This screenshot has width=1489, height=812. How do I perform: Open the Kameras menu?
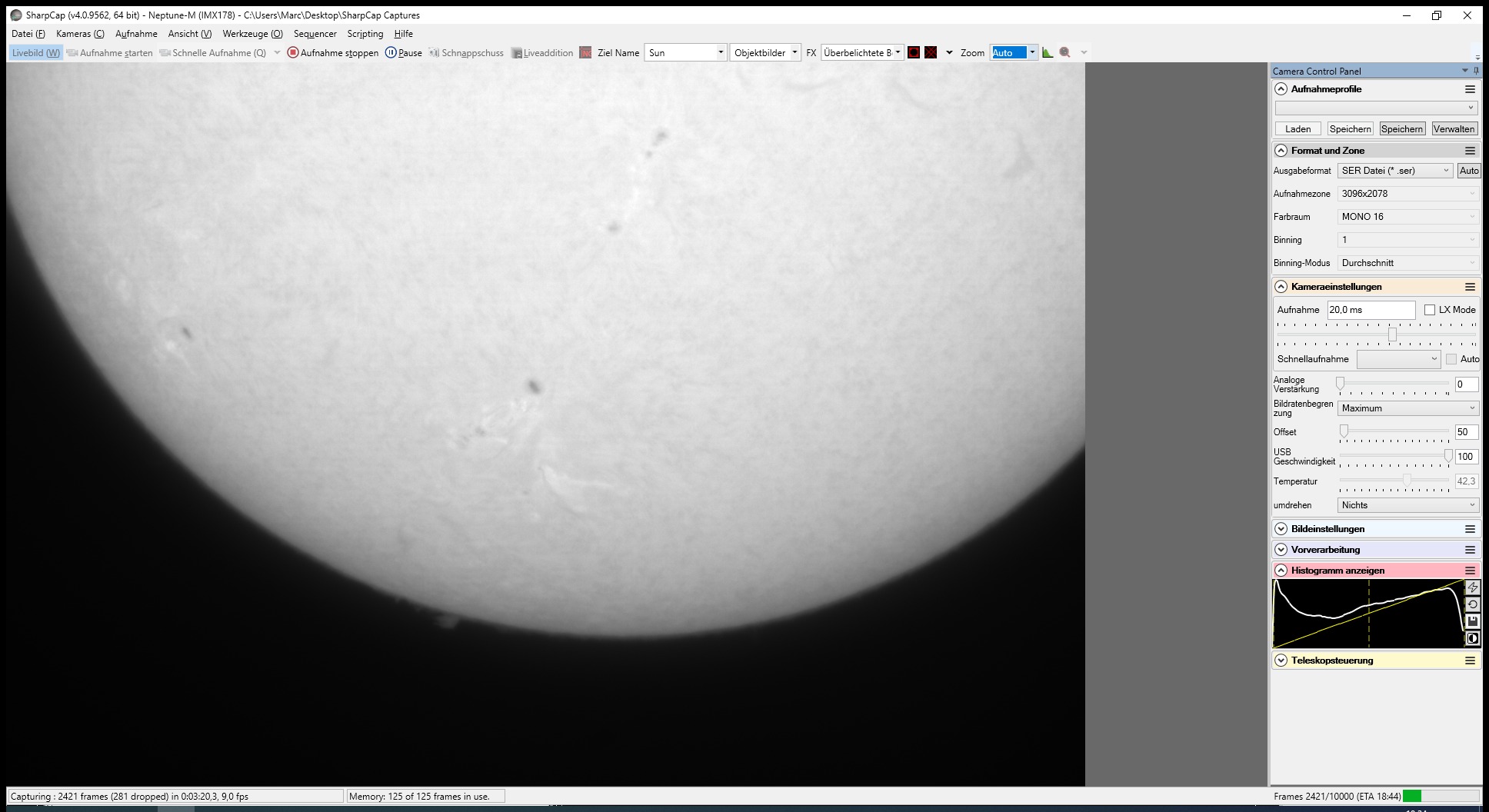pyautogui.click(x=80, y=34)
